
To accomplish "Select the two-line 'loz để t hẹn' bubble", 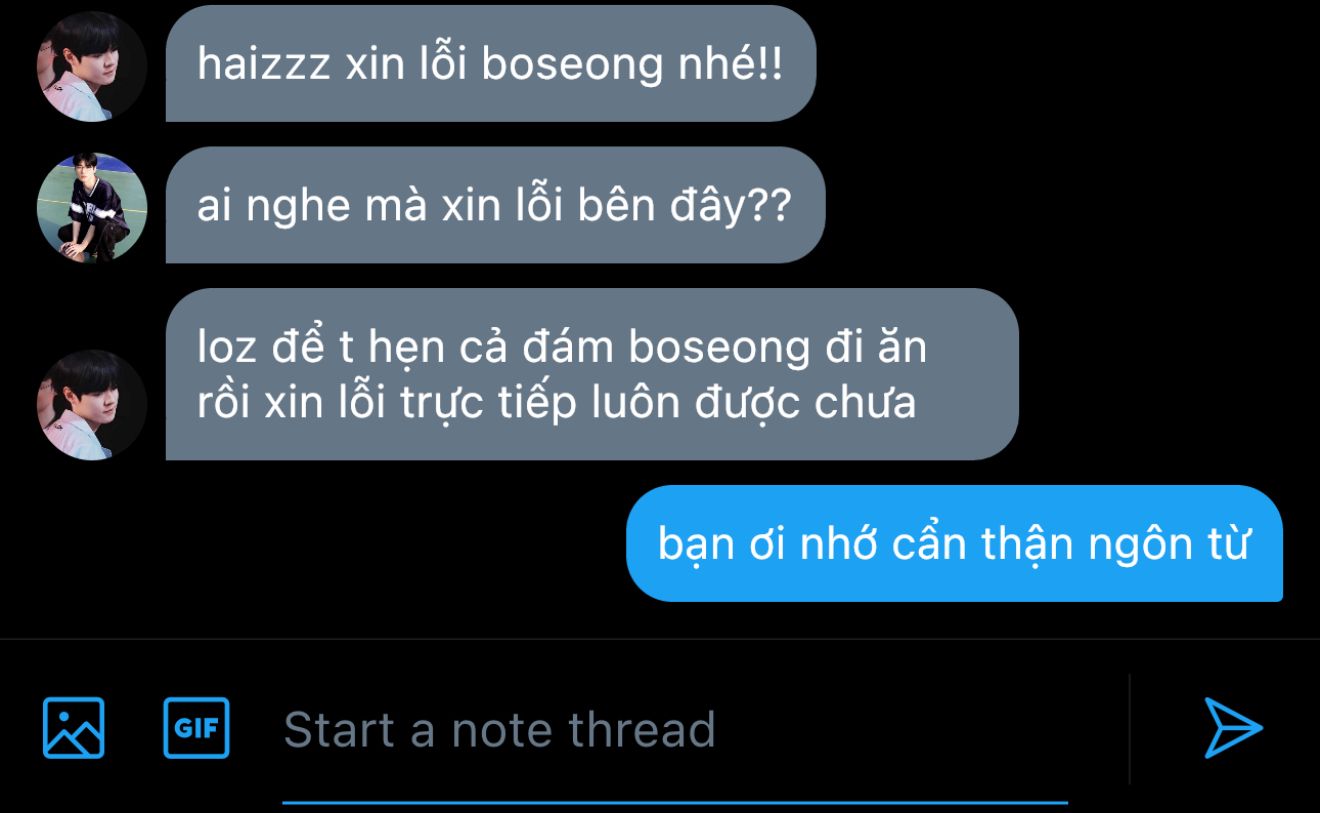I will click(x=592, y=374).
